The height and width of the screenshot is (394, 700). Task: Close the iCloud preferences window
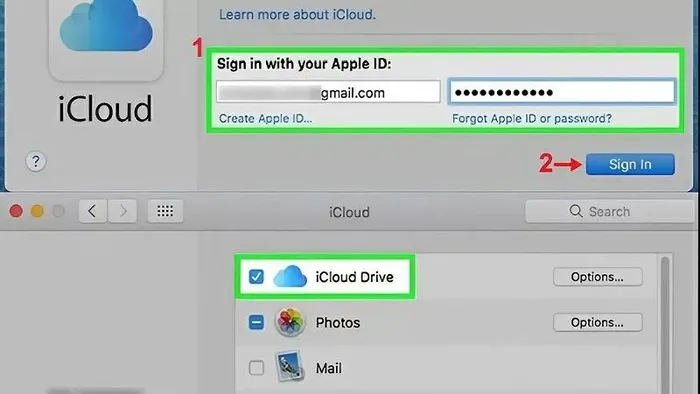tap(16, 211)
